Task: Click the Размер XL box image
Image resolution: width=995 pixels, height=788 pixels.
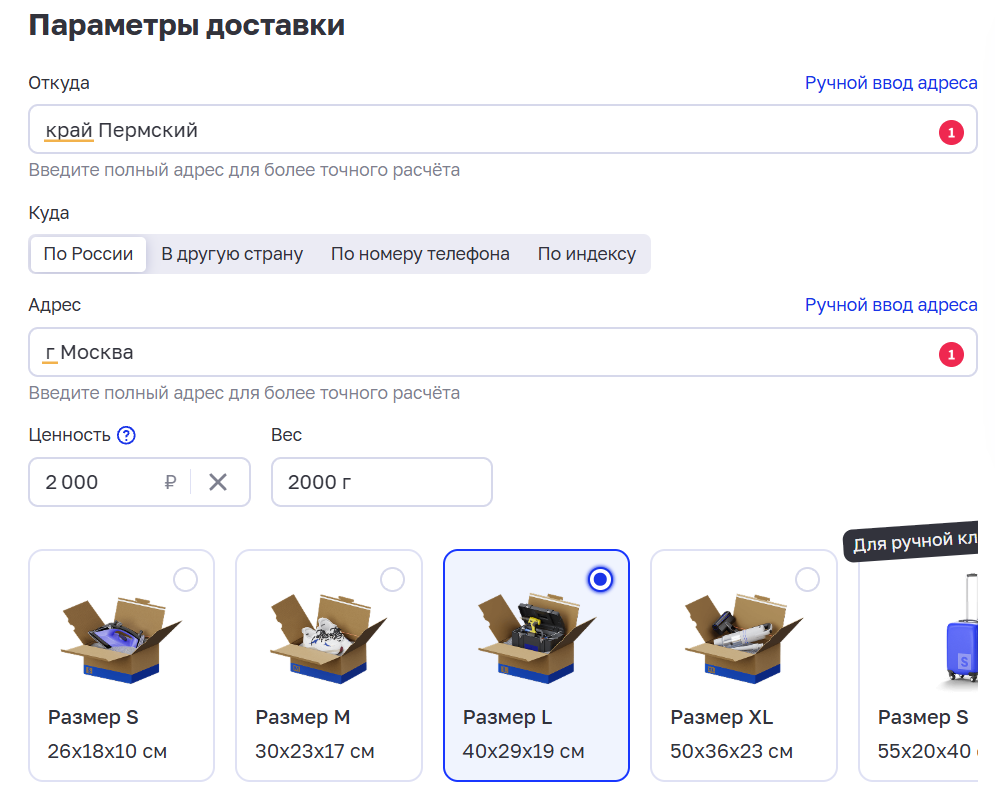Action: [743, 635]
